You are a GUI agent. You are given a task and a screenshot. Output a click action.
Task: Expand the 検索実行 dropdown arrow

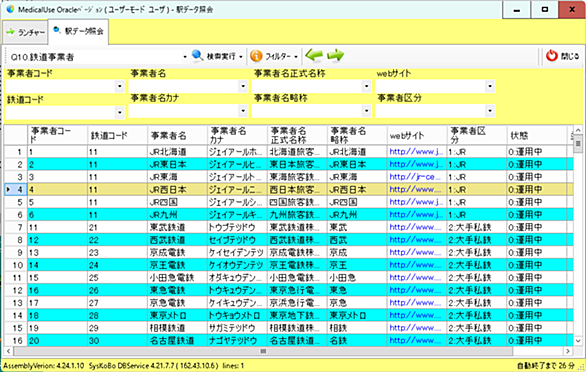[x=241, y=57]
